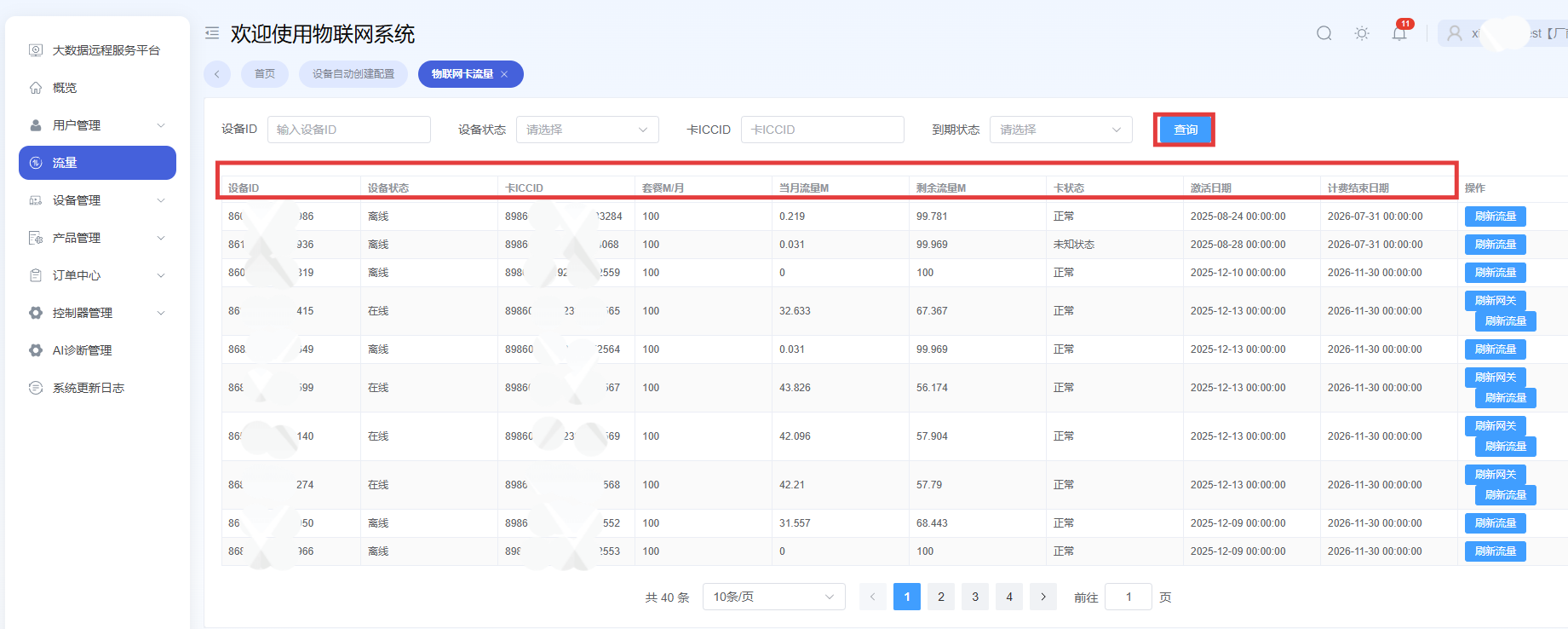Click the 共 40 条 total count text
1568x629 pixels.
pos(668,597)
